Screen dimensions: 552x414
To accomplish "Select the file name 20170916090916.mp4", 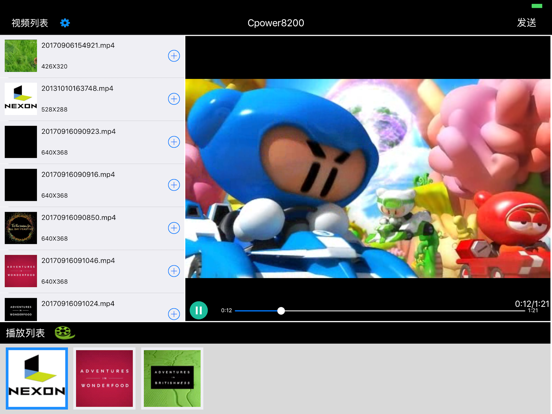I will (78, 174).
